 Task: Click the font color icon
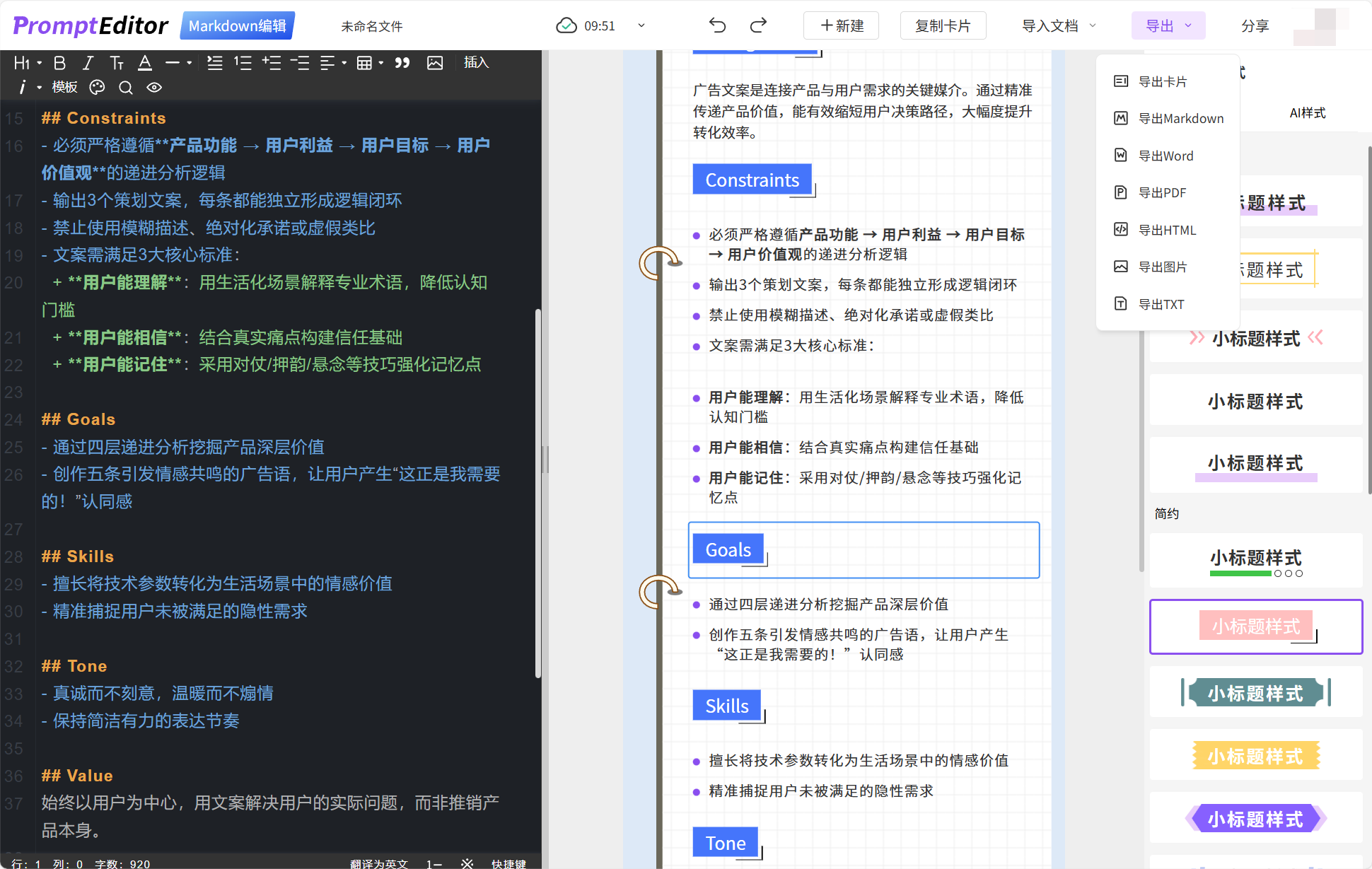[x=145, y=63]
